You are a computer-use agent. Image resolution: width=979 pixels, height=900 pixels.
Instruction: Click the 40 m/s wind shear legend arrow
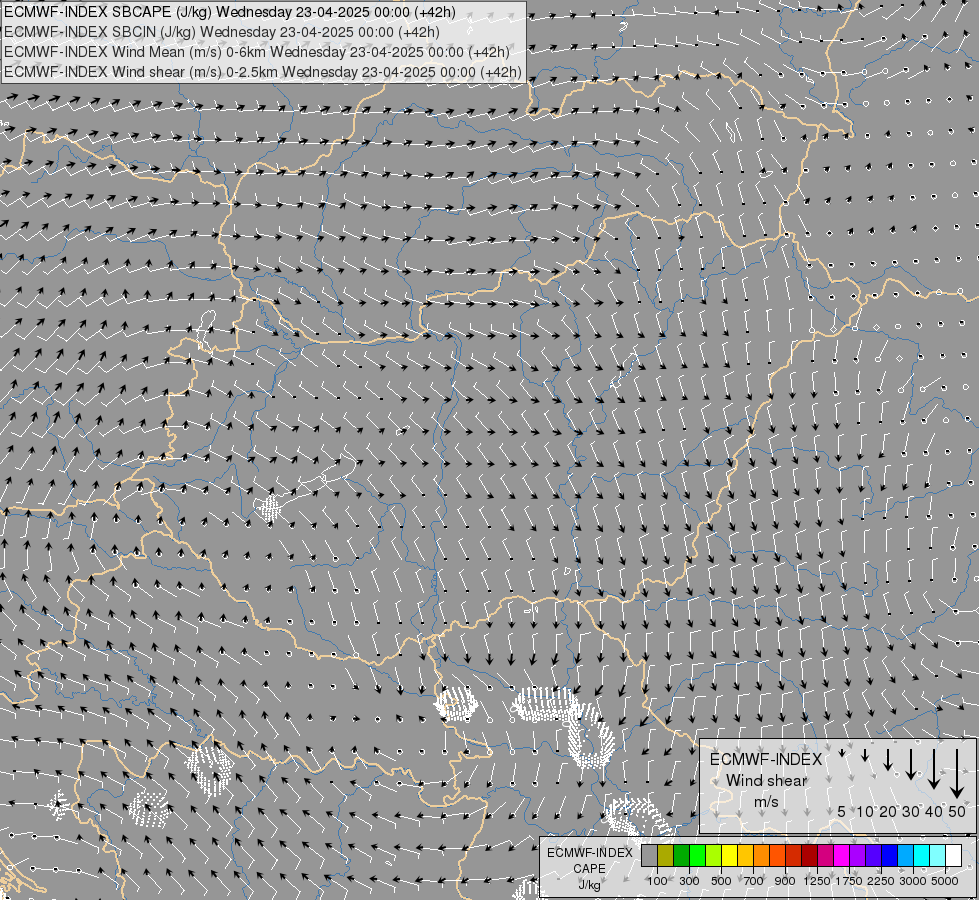[x=934, y=769]
